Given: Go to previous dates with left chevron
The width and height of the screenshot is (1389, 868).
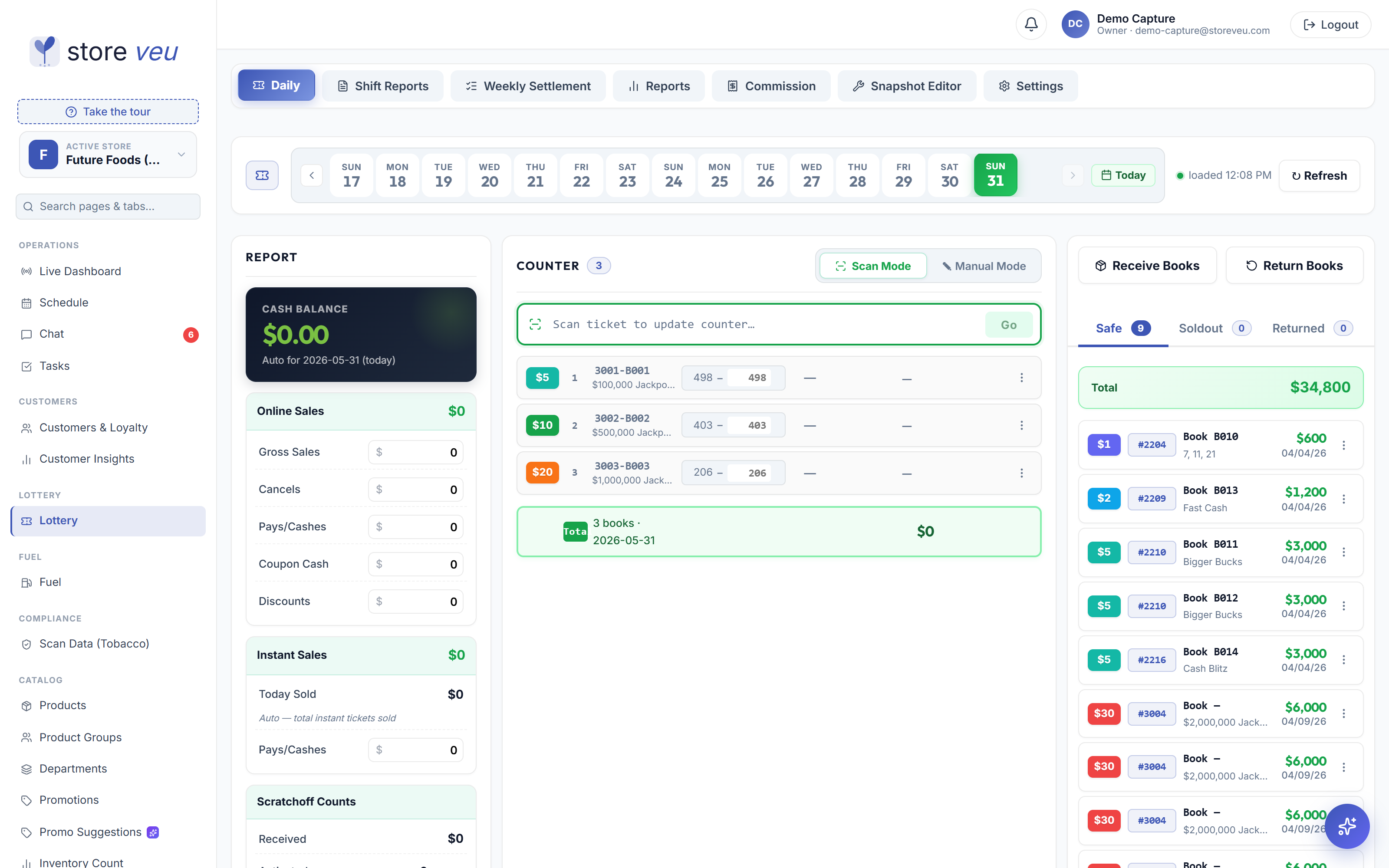Looking at the screenshot, I should pyautogui.click(x=312, y=175).
